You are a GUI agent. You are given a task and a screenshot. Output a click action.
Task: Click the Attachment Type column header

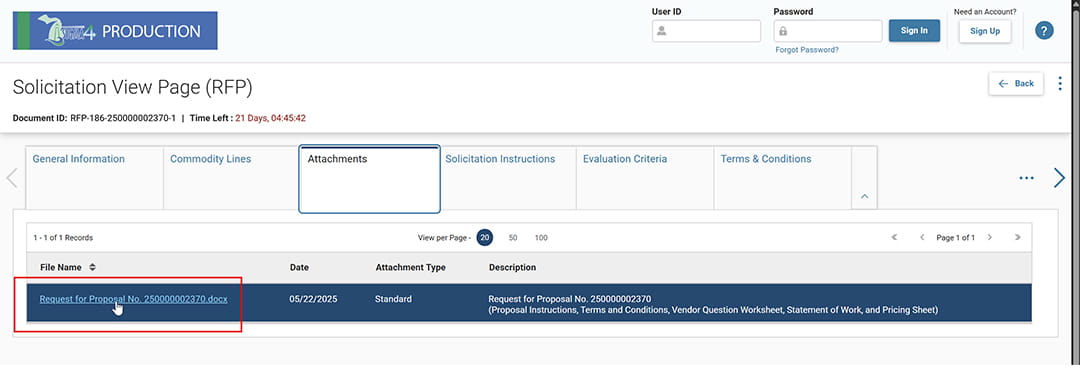(x=411, y=267)
